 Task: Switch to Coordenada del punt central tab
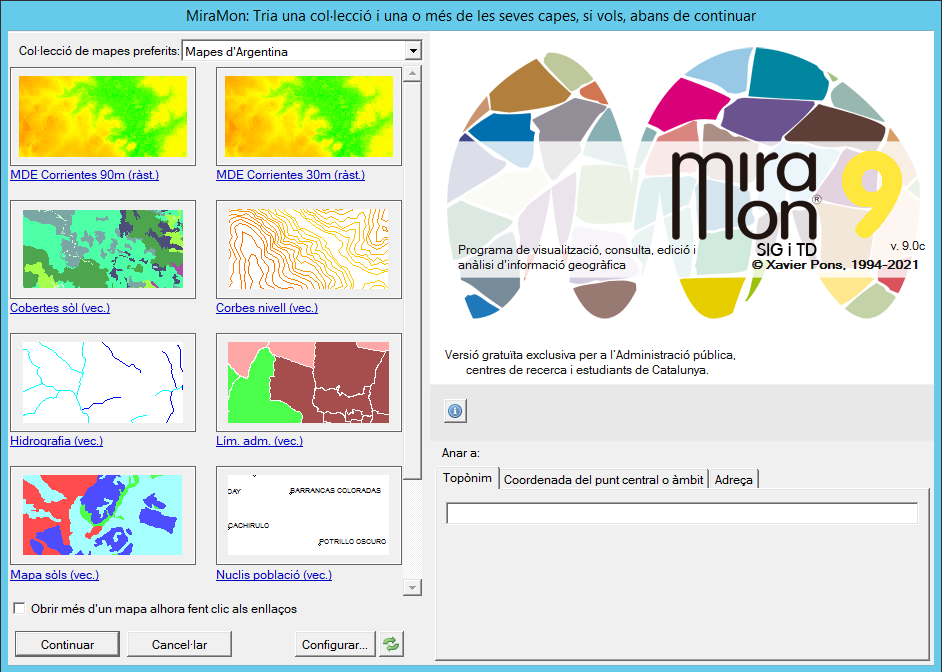click(603, 479)
